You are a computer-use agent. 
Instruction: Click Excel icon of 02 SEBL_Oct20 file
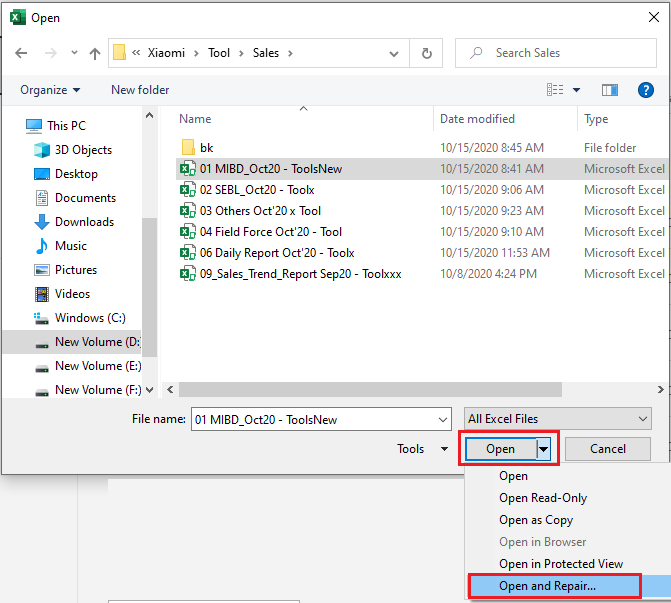point(187,190)
